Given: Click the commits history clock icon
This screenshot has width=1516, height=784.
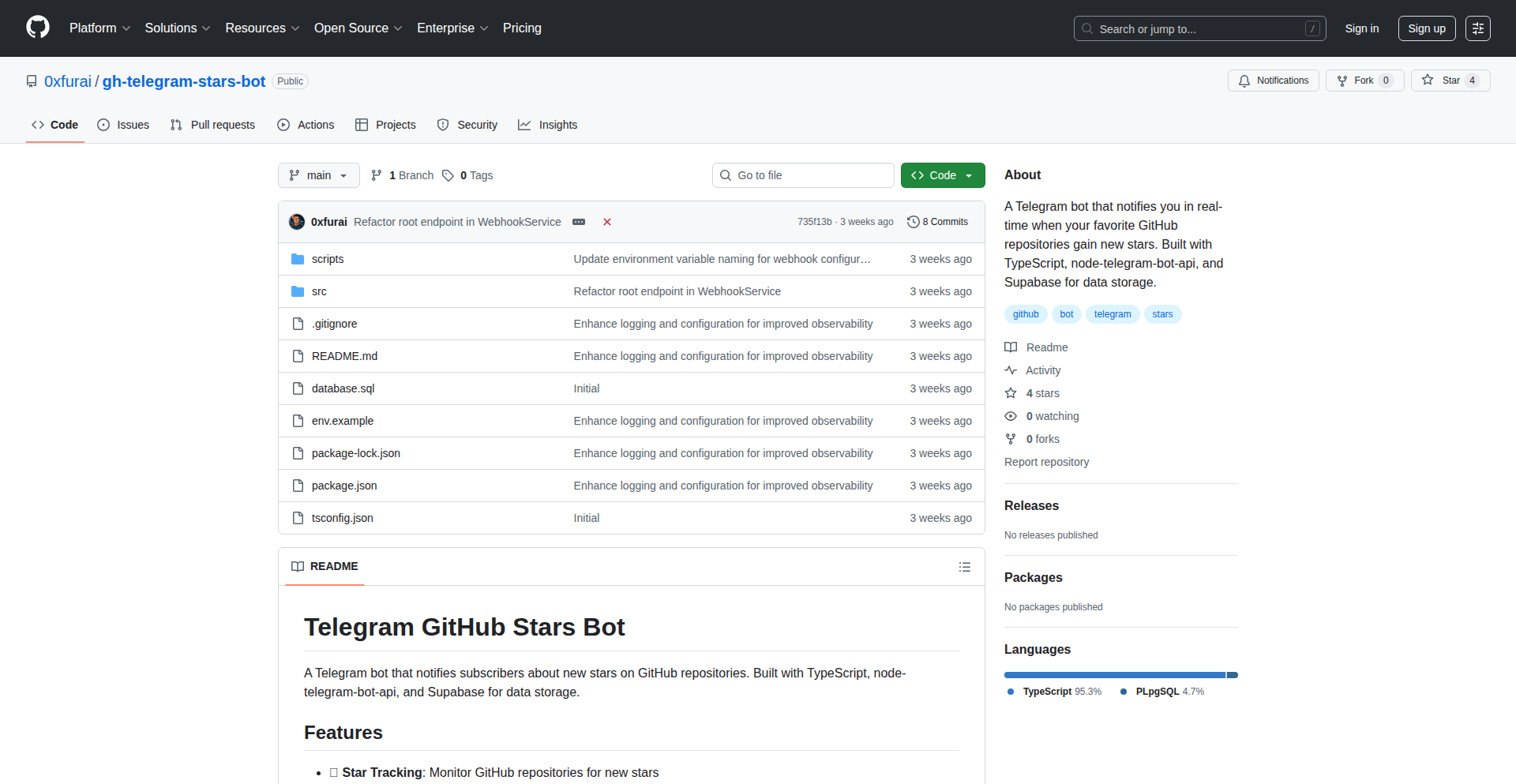Looking at the screenshot, I should 914,222.
